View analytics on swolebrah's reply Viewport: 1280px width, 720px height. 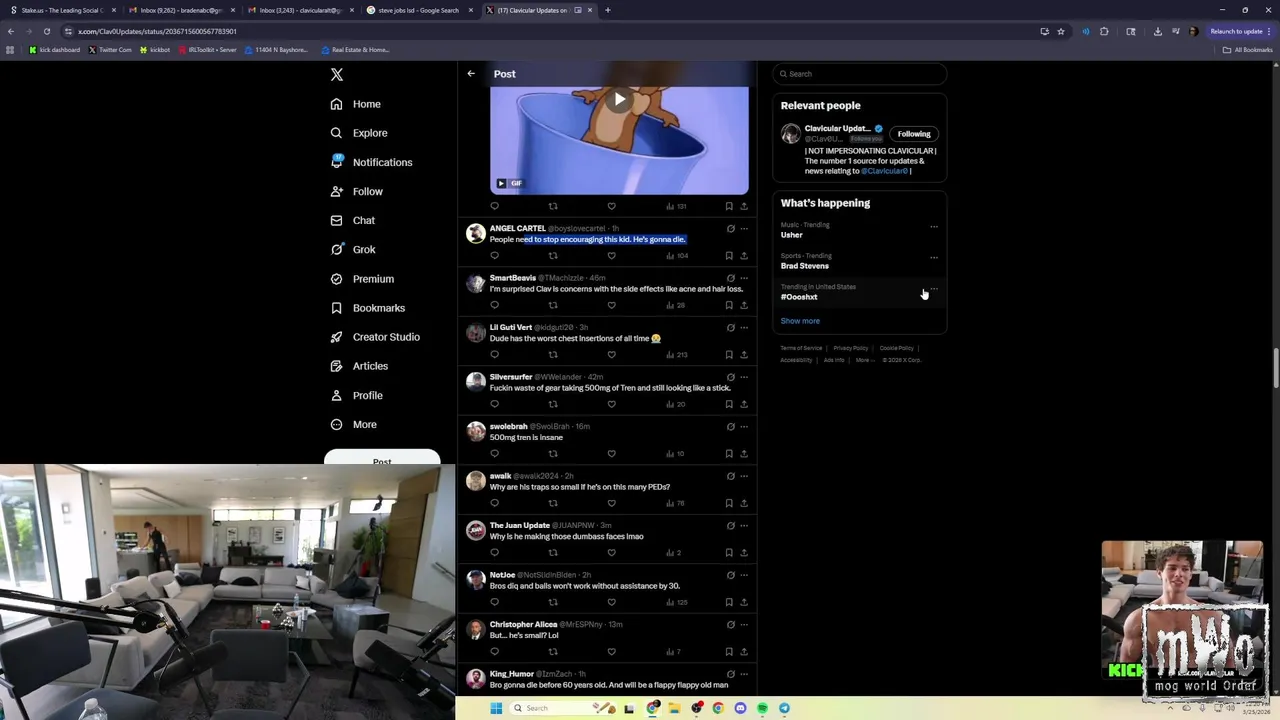[676, 454]
